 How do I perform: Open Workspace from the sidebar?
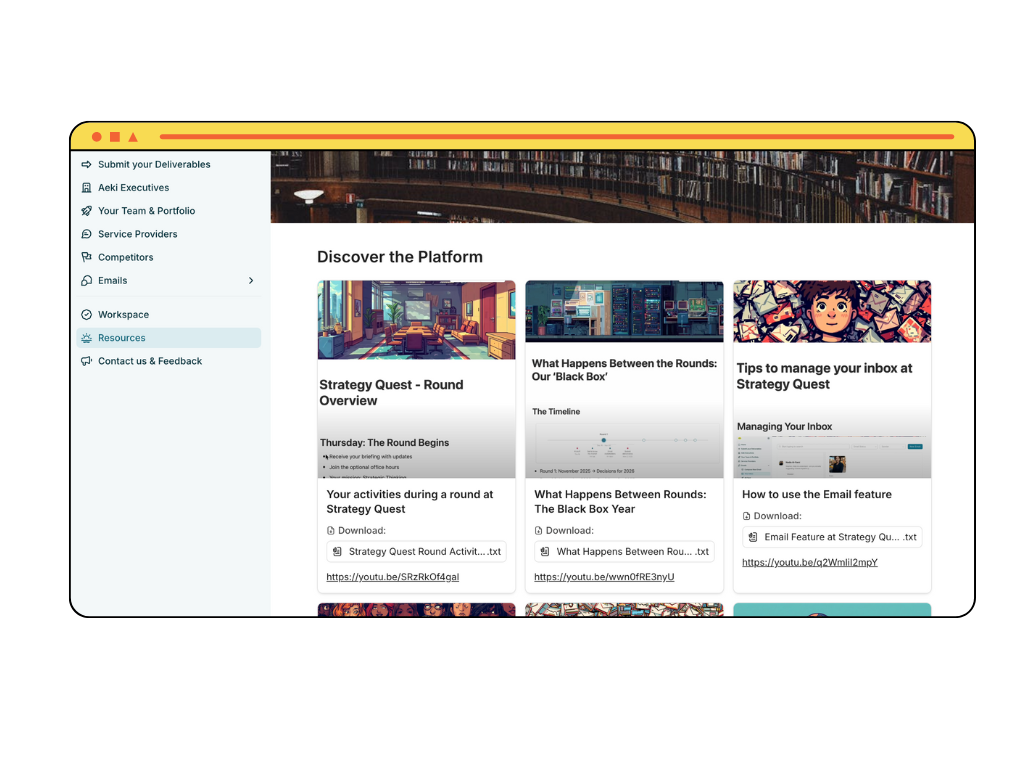pyautogui.click(x=169, y=315)
